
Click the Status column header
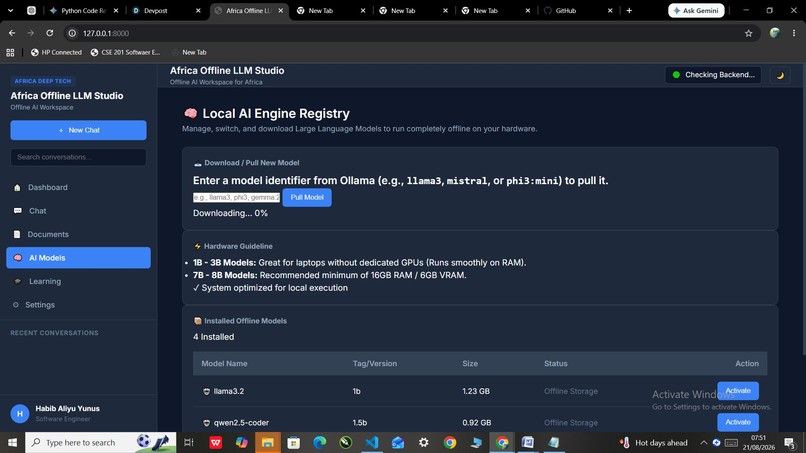pos(556,364)
